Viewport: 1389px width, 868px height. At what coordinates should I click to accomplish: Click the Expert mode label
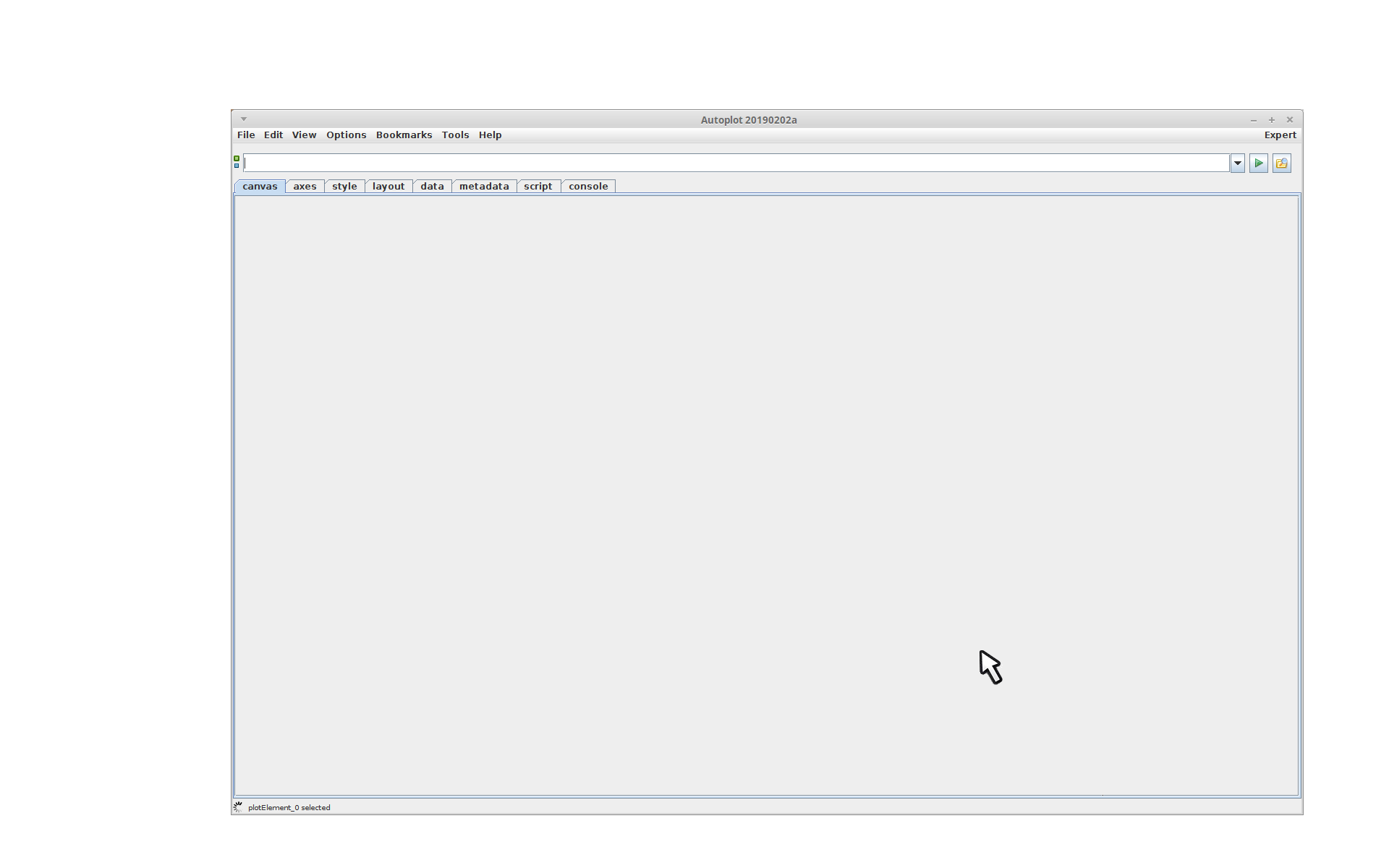pyautogui.click(x=1280, y=135)
